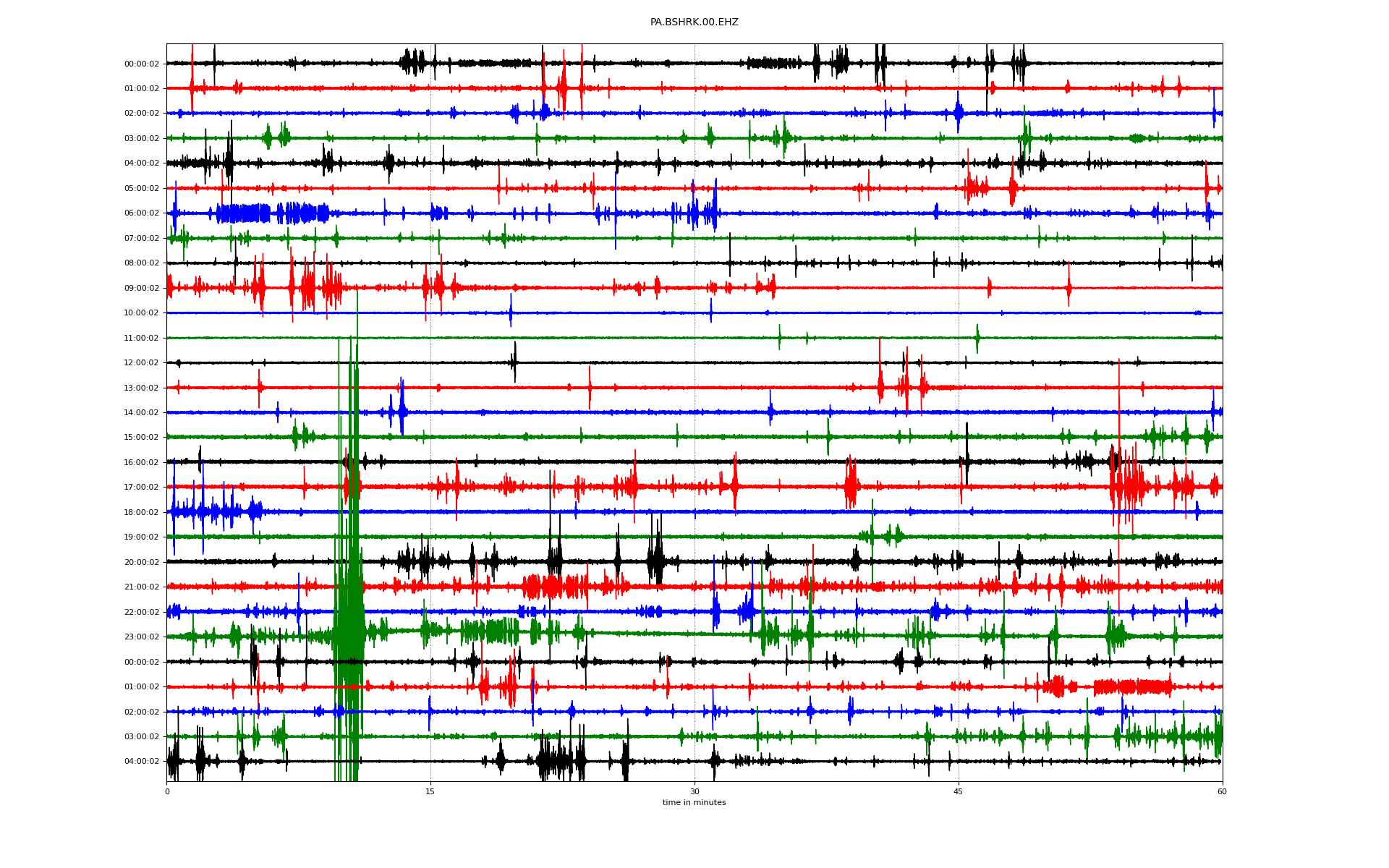Click the 15:00:02 time label

pyautogui.click(x=141, y=438)
